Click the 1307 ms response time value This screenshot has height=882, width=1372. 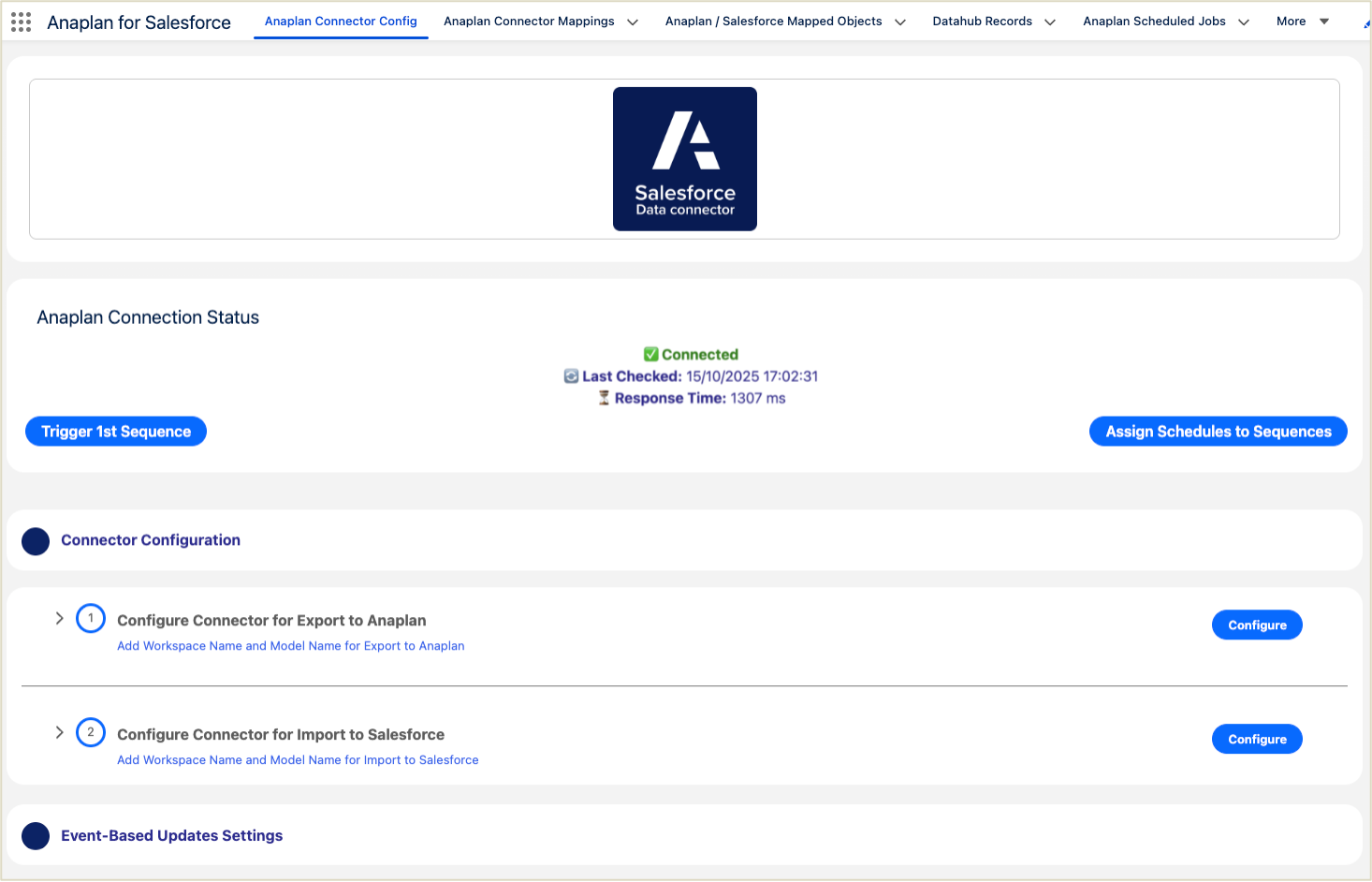758,398
